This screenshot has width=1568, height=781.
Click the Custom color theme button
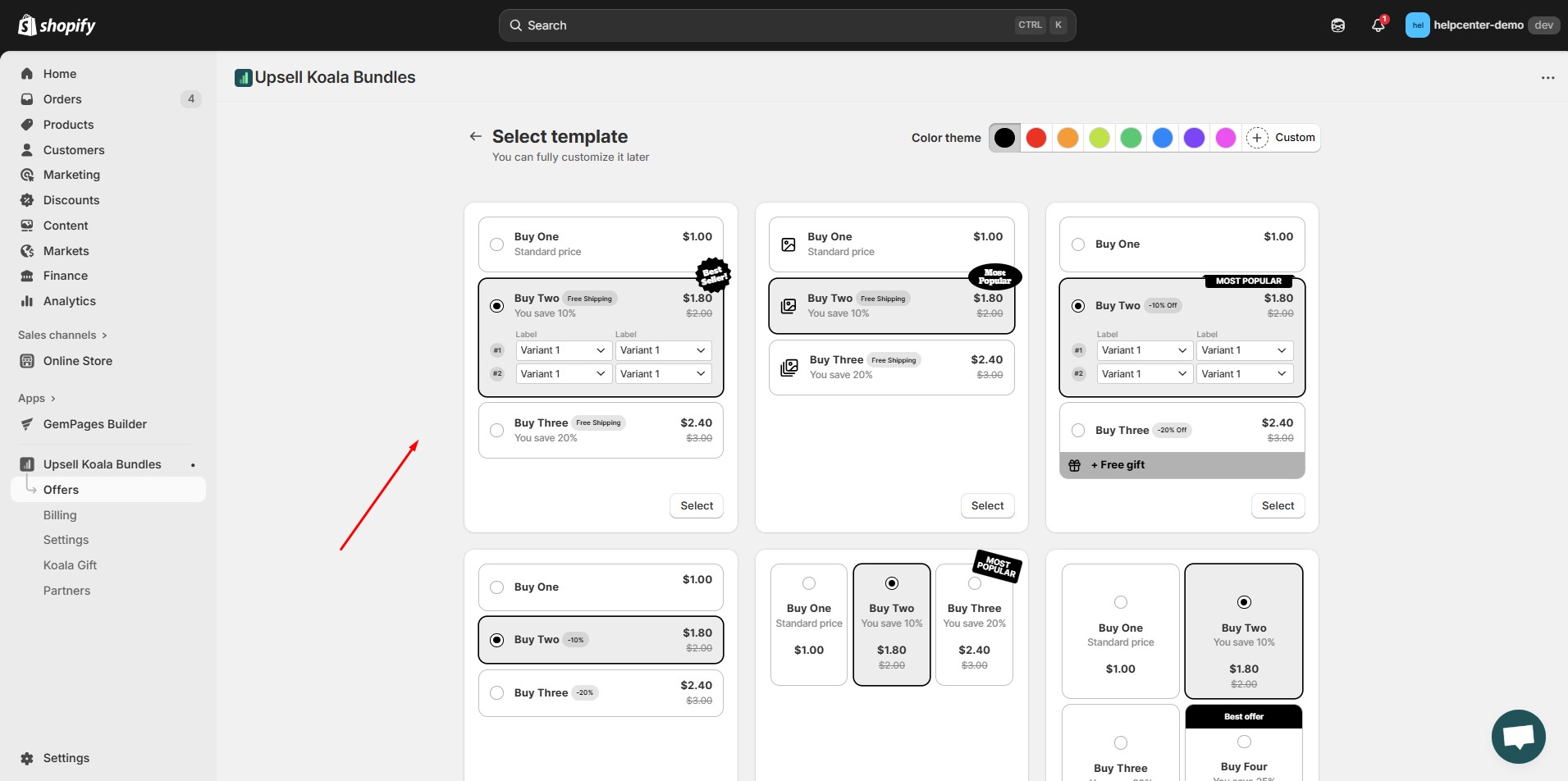[x=1282, y=137]
